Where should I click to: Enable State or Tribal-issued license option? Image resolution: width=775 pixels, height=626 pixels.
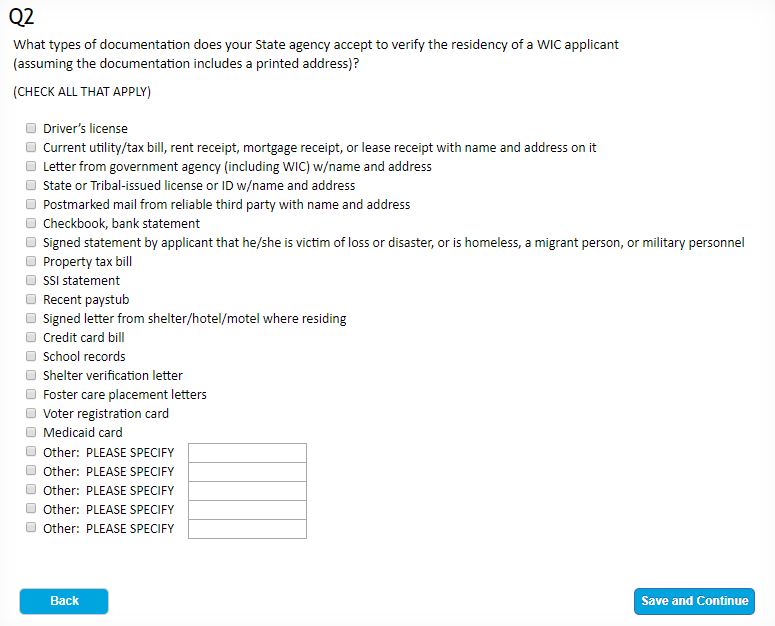[31, 186]
